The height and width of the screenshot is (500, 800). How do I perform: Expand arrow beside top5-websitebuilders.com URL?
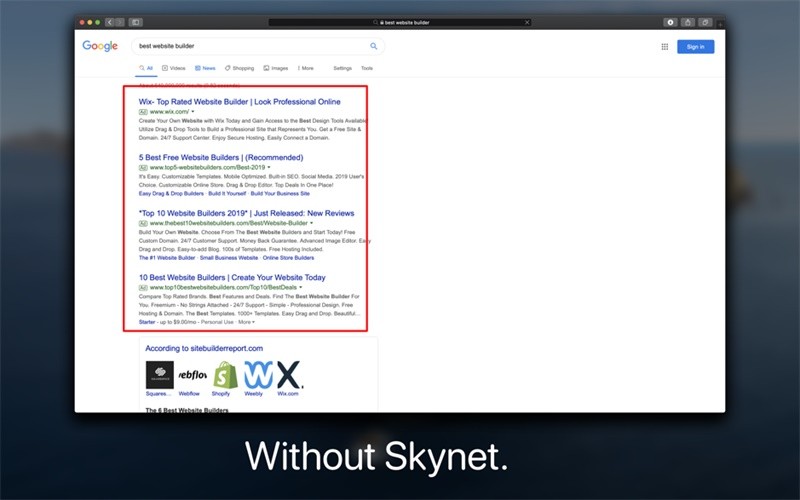[269, 167]
